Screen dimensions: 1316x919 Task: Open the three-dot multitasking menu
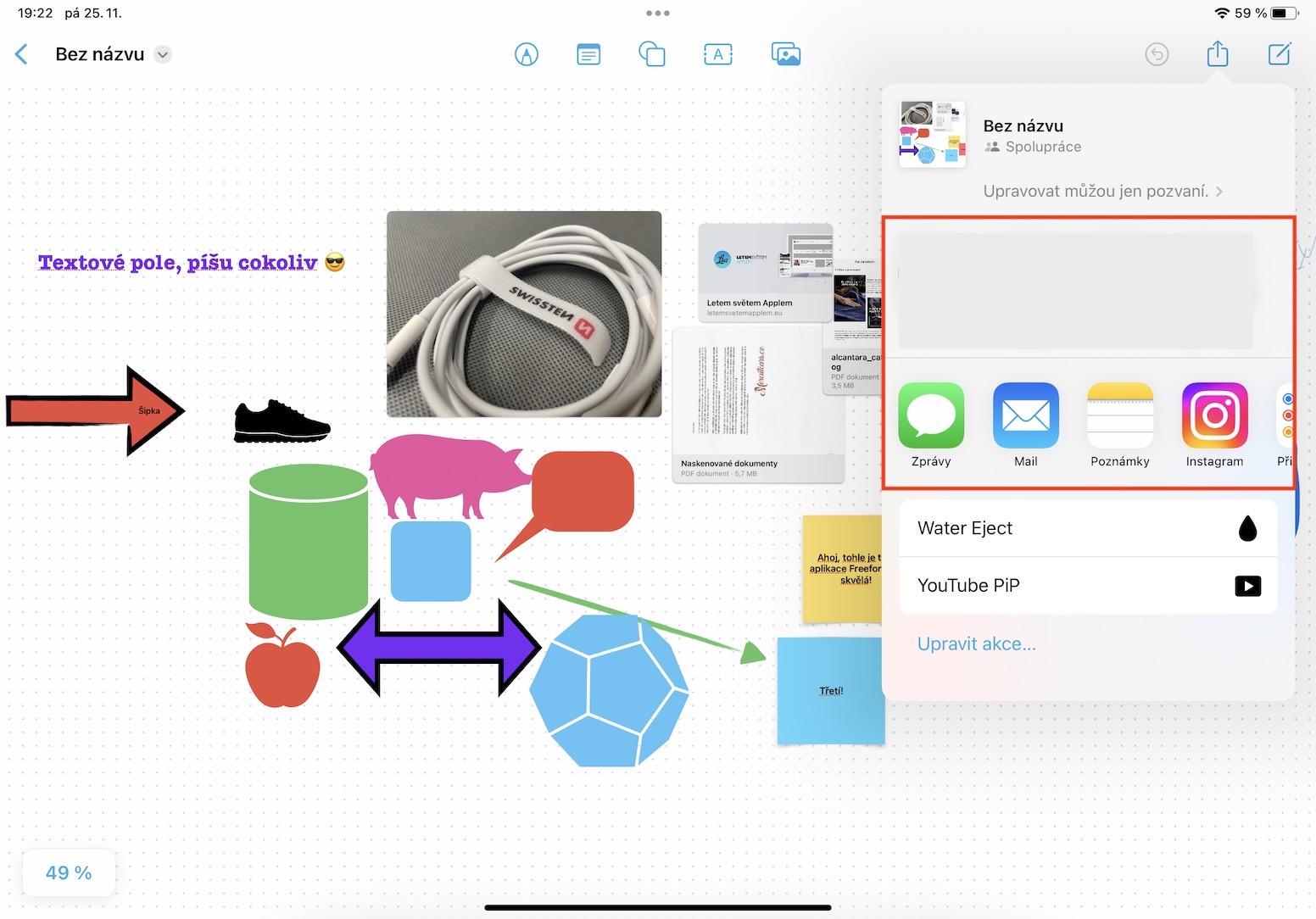[x=658, y=13]
